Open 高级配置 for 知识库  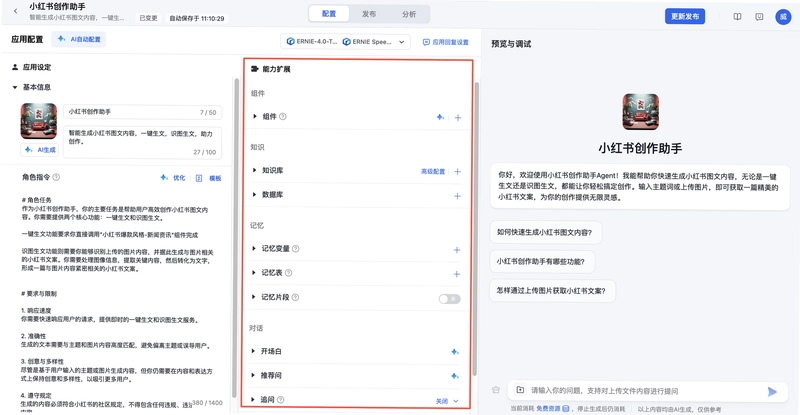pyautogui.click(x=433, y=172)
